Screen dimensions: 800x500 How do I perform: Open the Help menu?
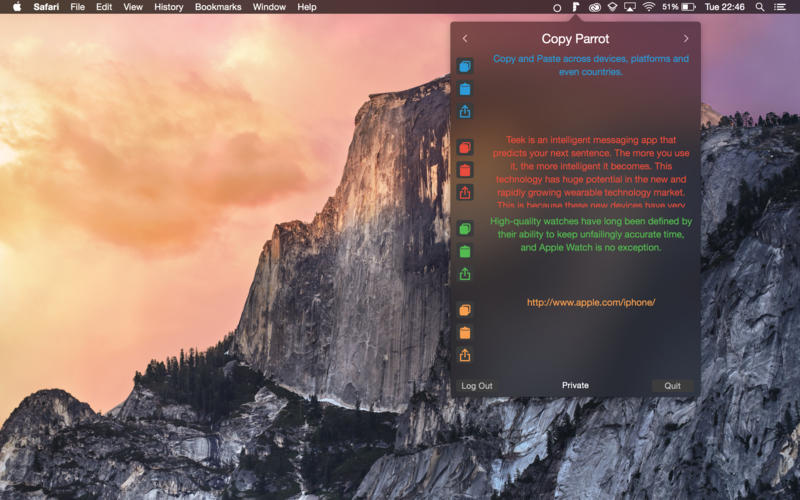click(307, 7)
